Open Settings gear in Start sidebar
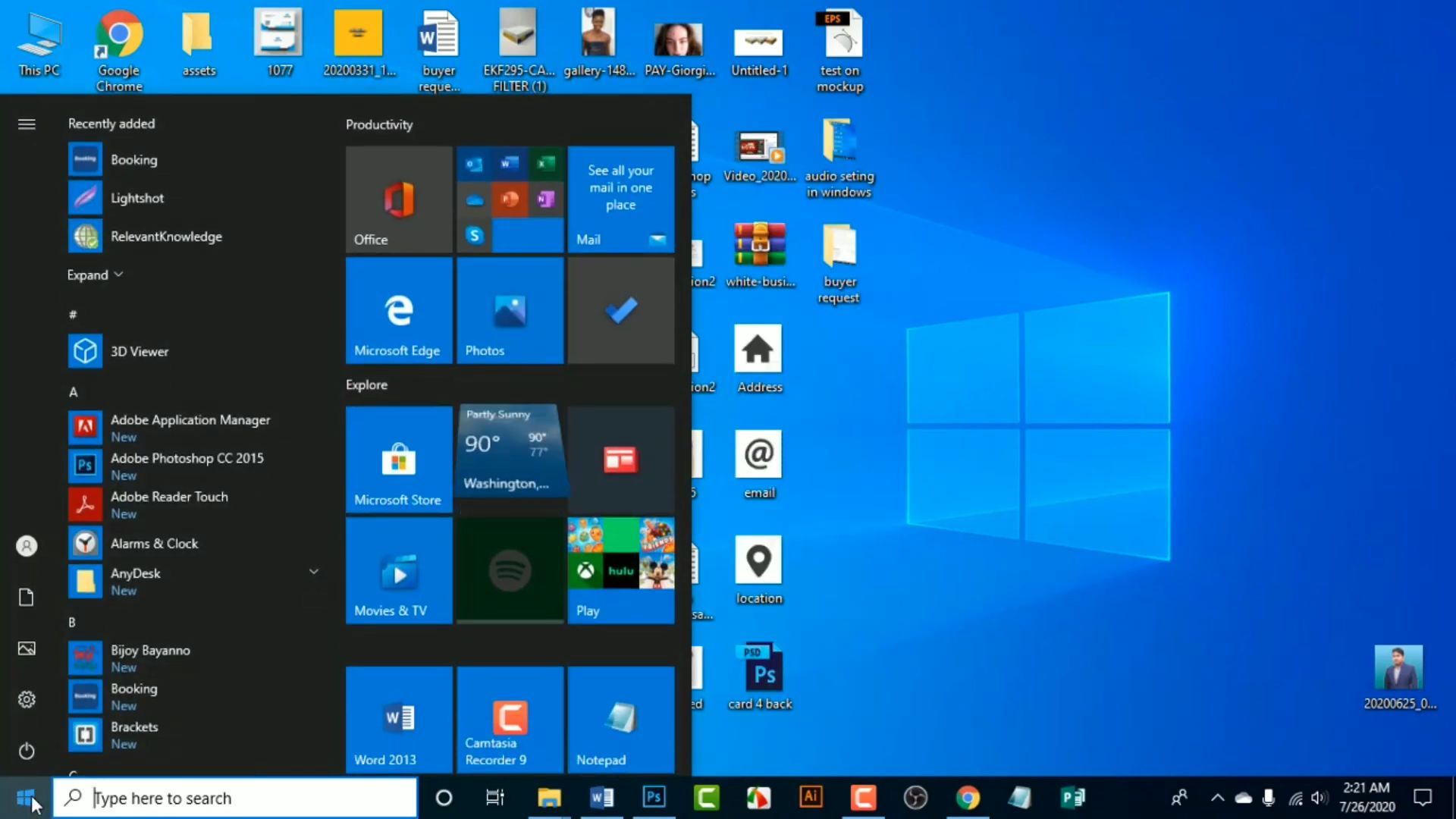Image resolution: width=1456 pixels, height=819 pixels. (x=27, y=699)
